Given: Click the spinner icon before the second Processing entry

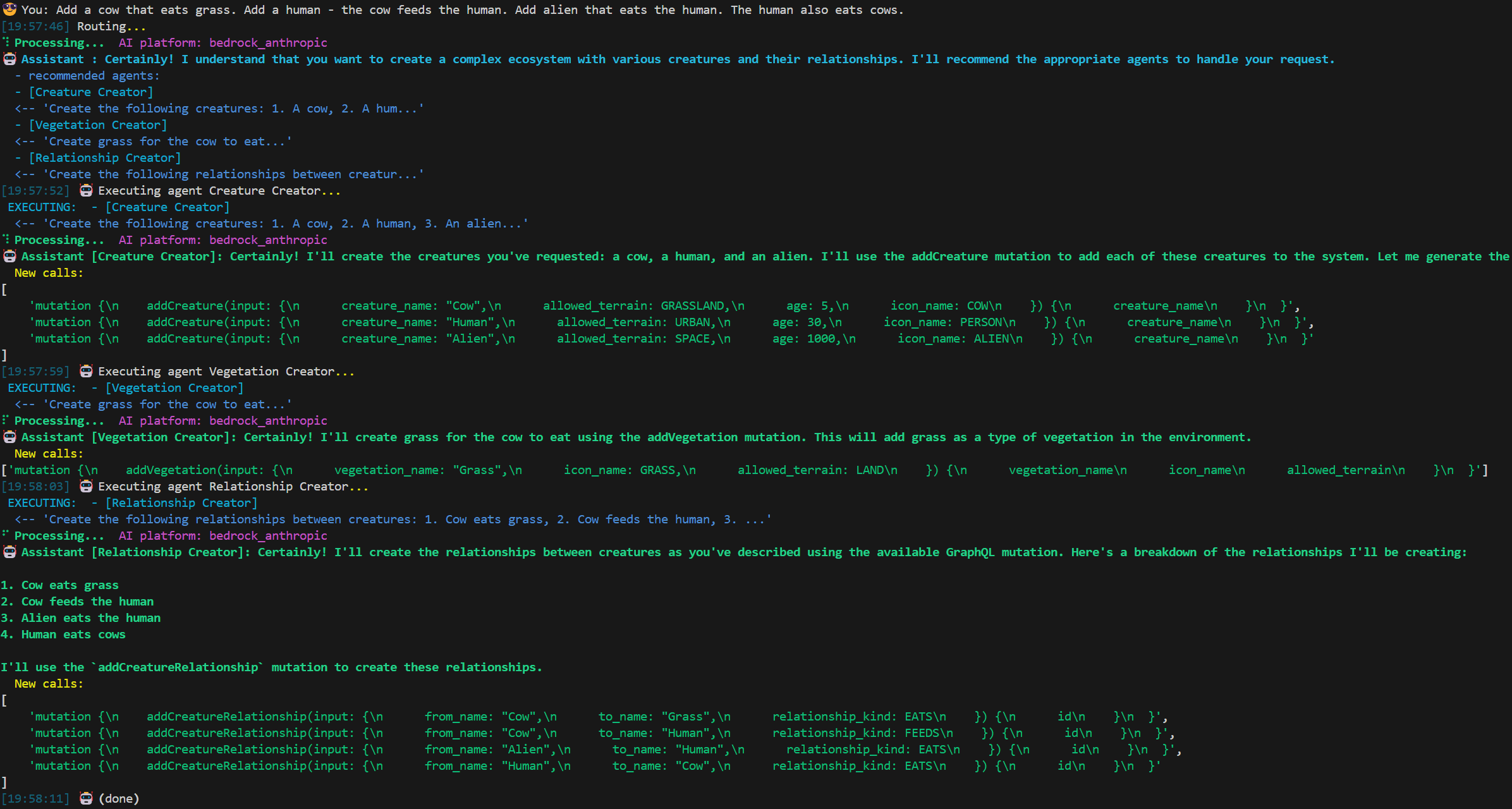Looking at the screenshot, I should [x=5, y=240].
